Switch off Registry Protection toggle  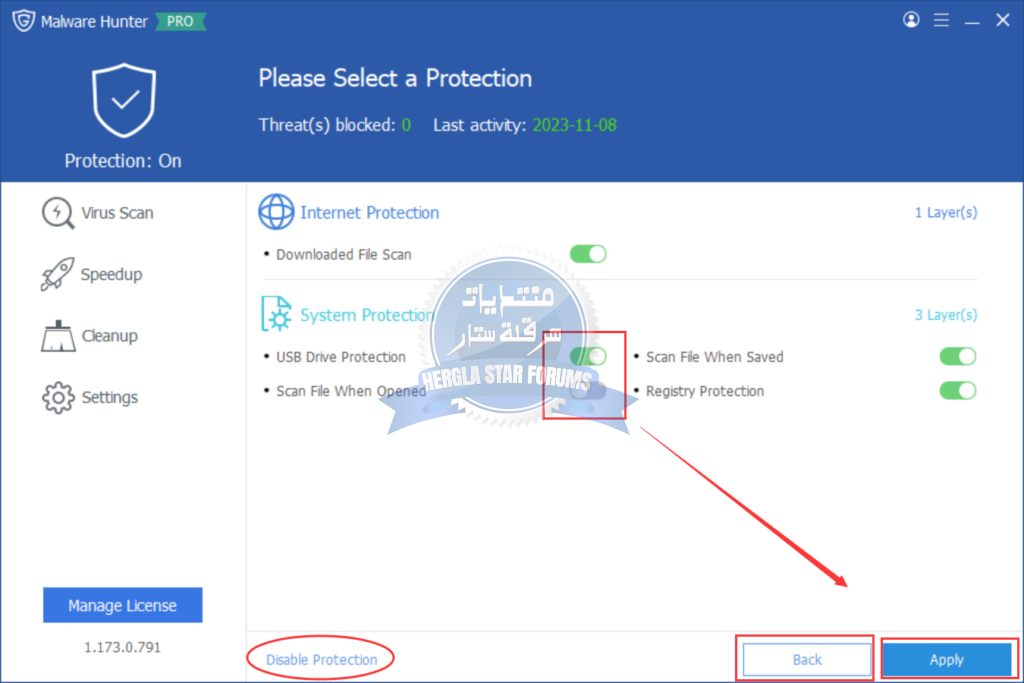point(957,391)
